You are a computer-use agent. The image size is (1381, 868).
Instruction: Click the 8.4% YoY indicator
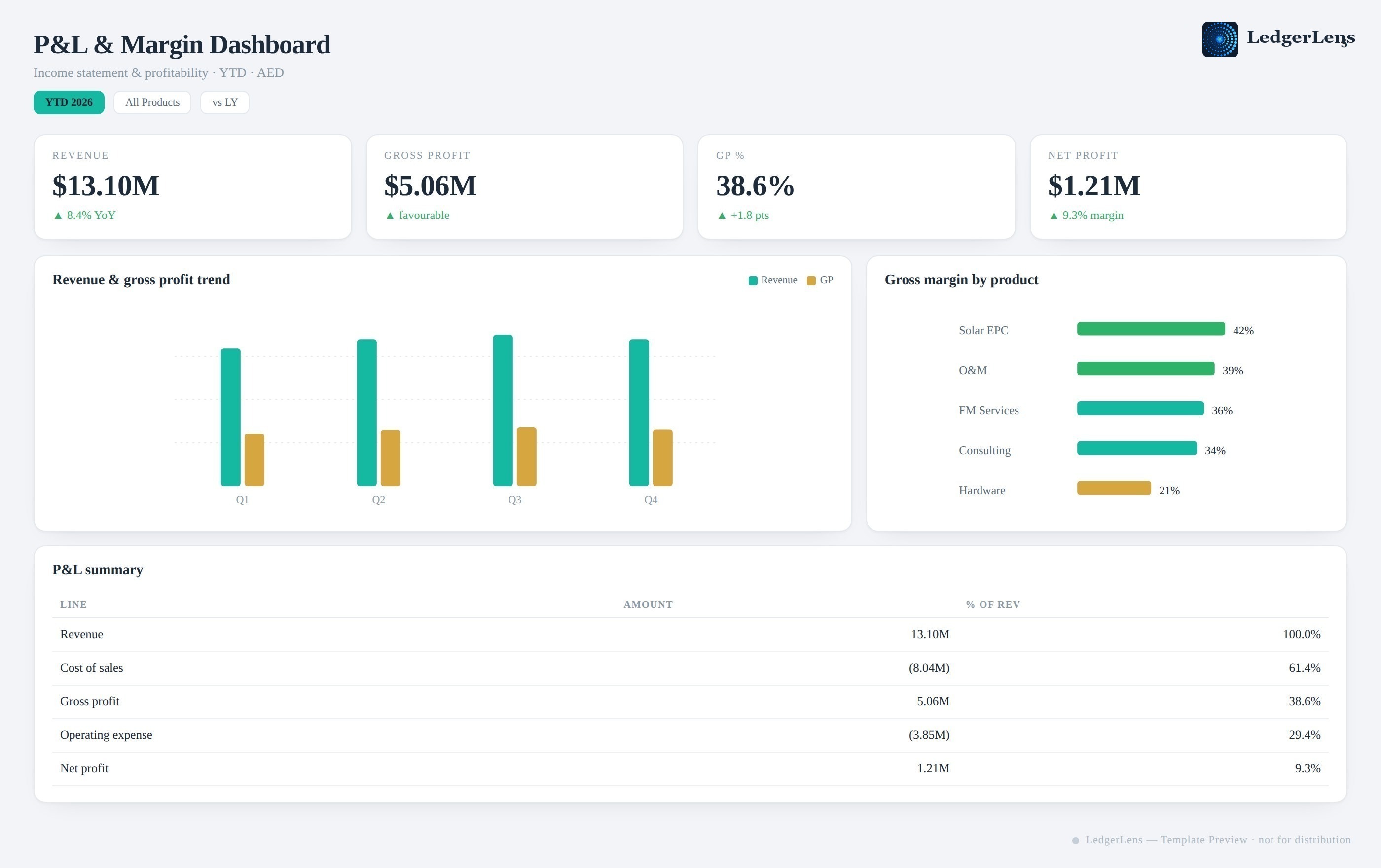[84, 216]
